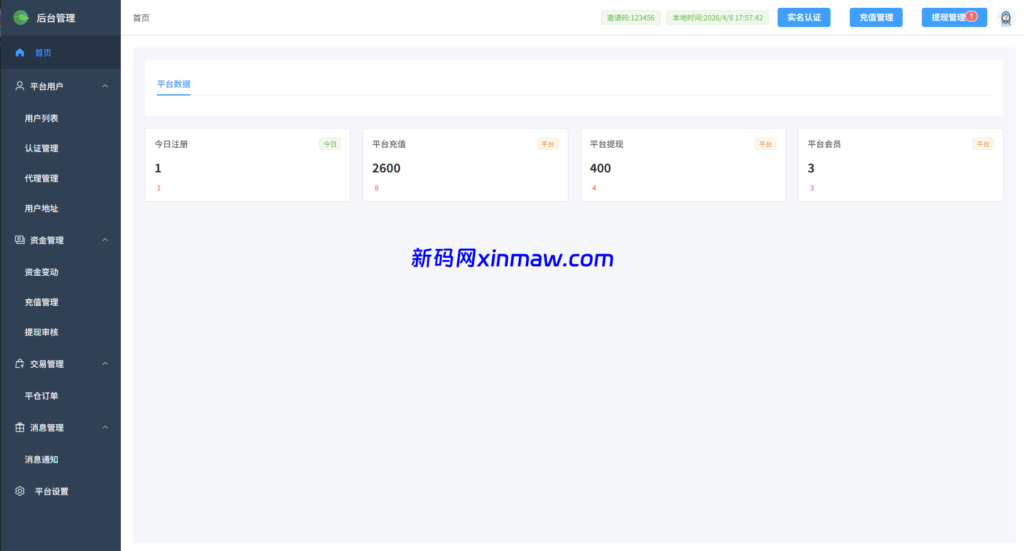This screenshot has width=1024, height=551.
Task: Open the user avatar at top right
Action: pyautogui.click(x=1006, y=18)
